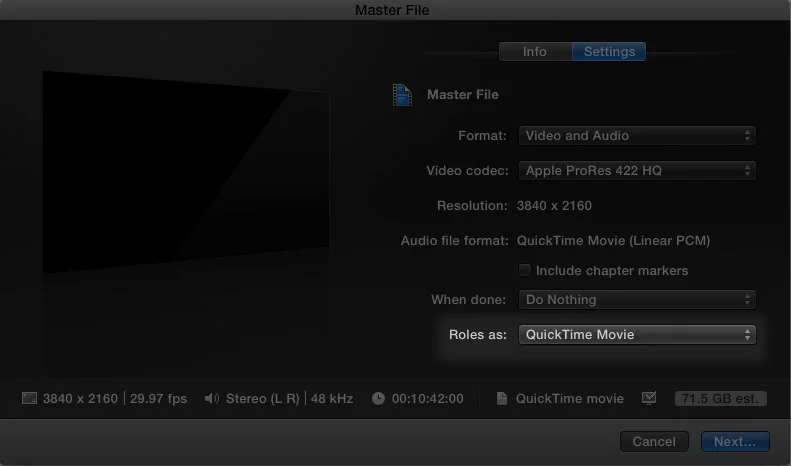Click the Stereo (L R) status text
Screen dimensions: 791x466
[x=262, y=398]
